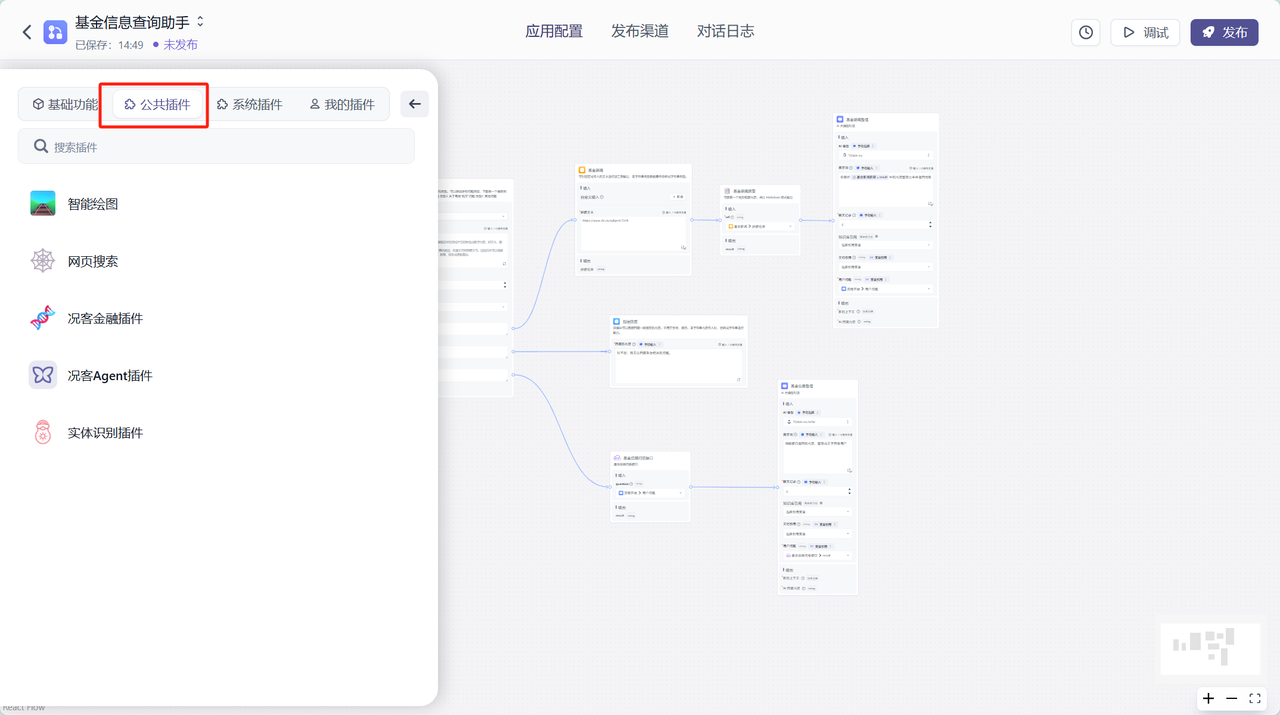Choose the 况客金融插件 DNA icon

[42, 318]
